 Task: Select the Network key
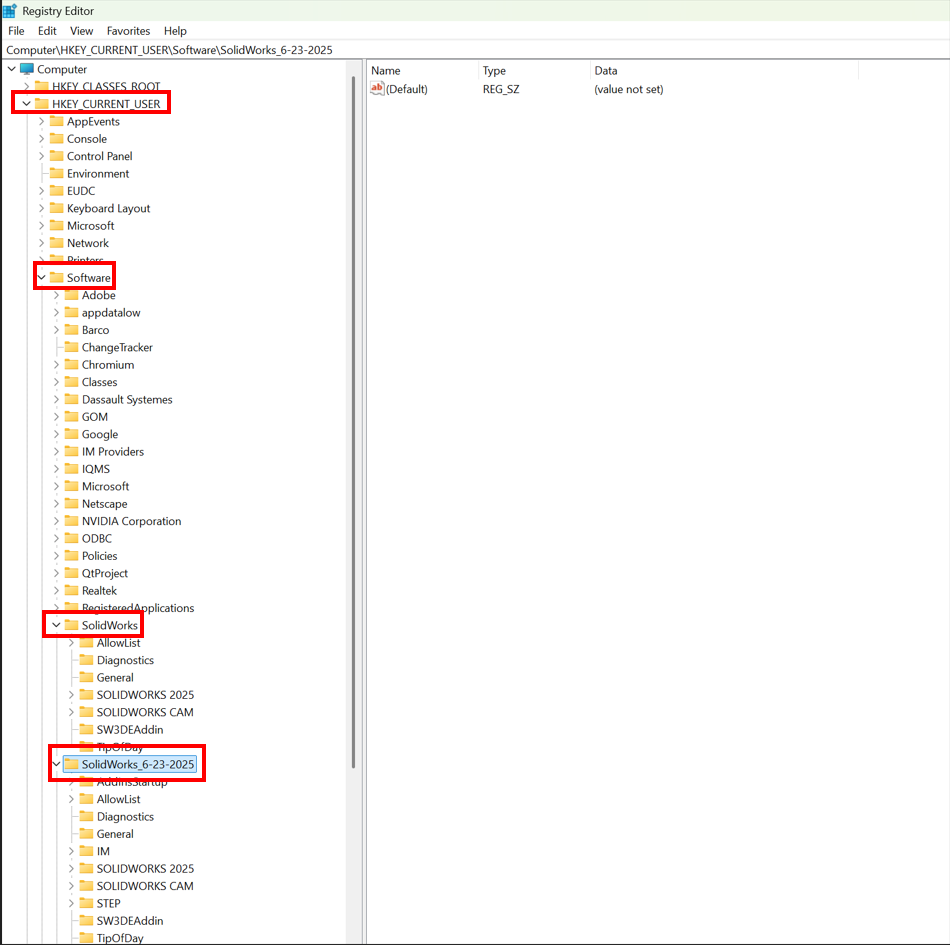click(x=88, y=243)
